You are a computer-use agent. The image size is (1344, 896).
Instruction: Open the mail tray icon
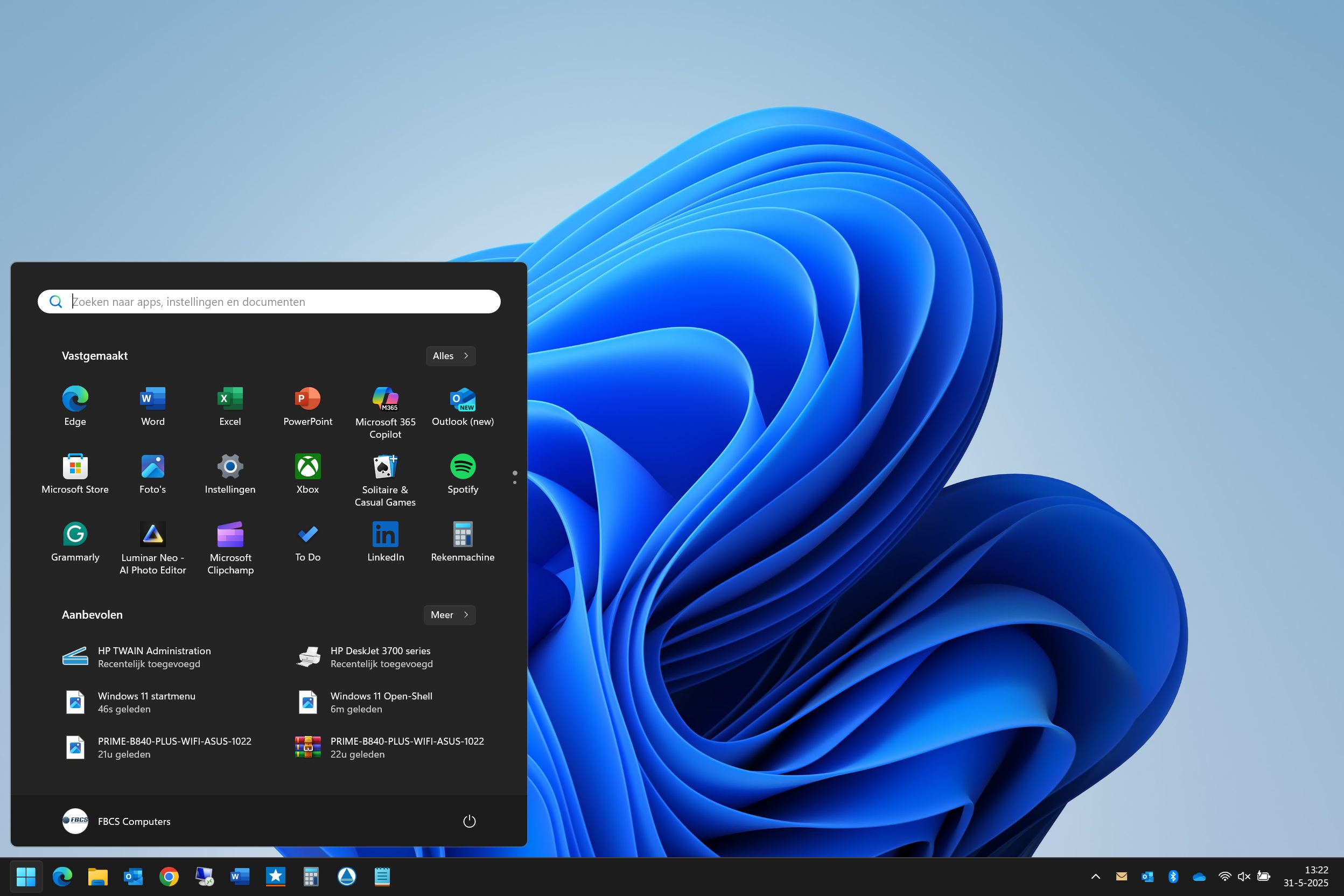click(1121, 876)
